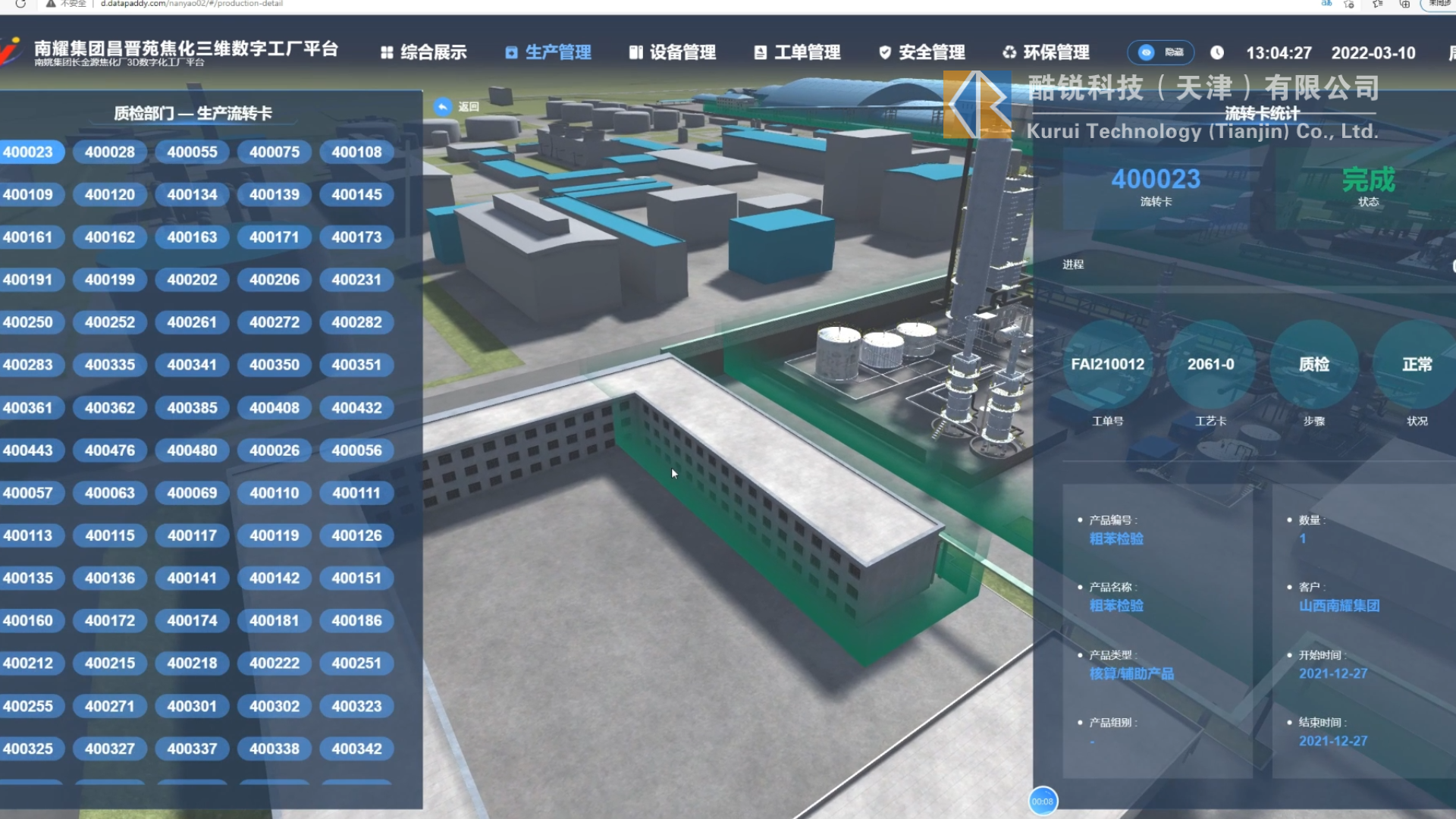This screenshot has height=819, width=1456.
Task: Choose flow card 400432 from the list
Action: (356, 408)
